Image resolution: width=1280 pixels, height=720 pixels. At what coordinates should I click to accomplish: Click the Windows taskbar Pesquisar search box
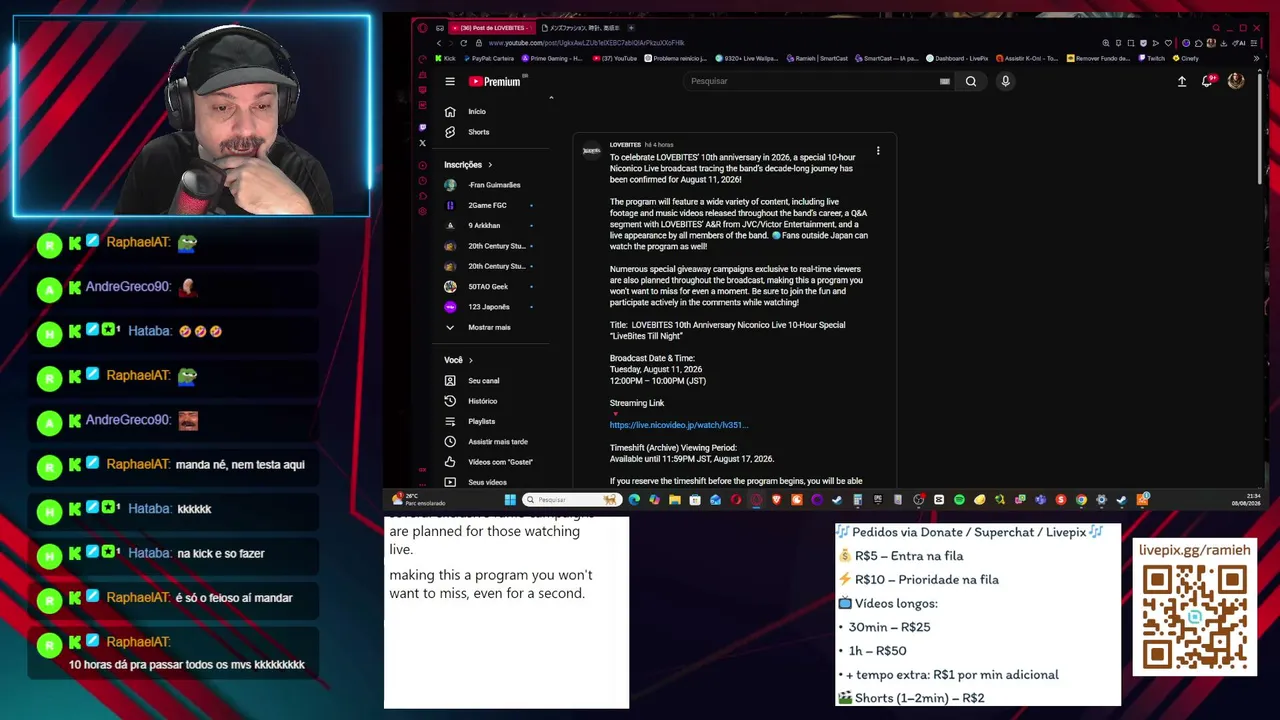click(x=570, y=499)
